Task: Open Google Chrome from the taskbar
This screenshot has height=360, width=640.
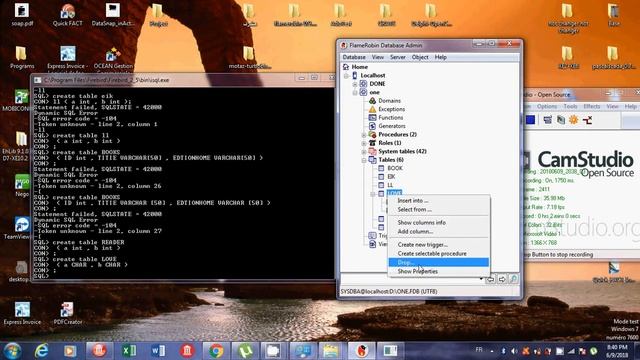Action: (x=216, y=351)
